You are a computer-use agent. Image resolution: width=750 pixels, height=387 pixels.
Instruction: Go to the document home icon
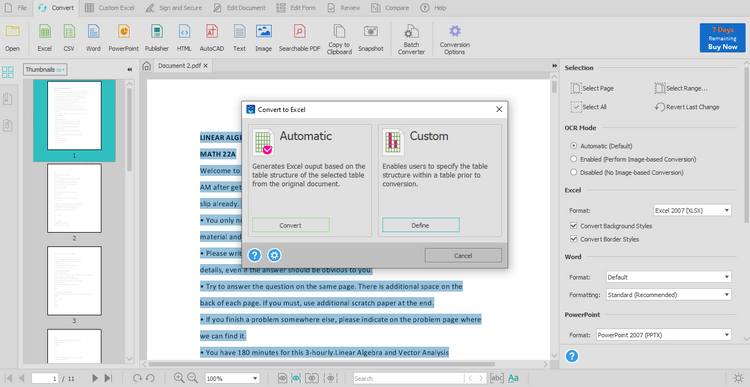[147, 66]
